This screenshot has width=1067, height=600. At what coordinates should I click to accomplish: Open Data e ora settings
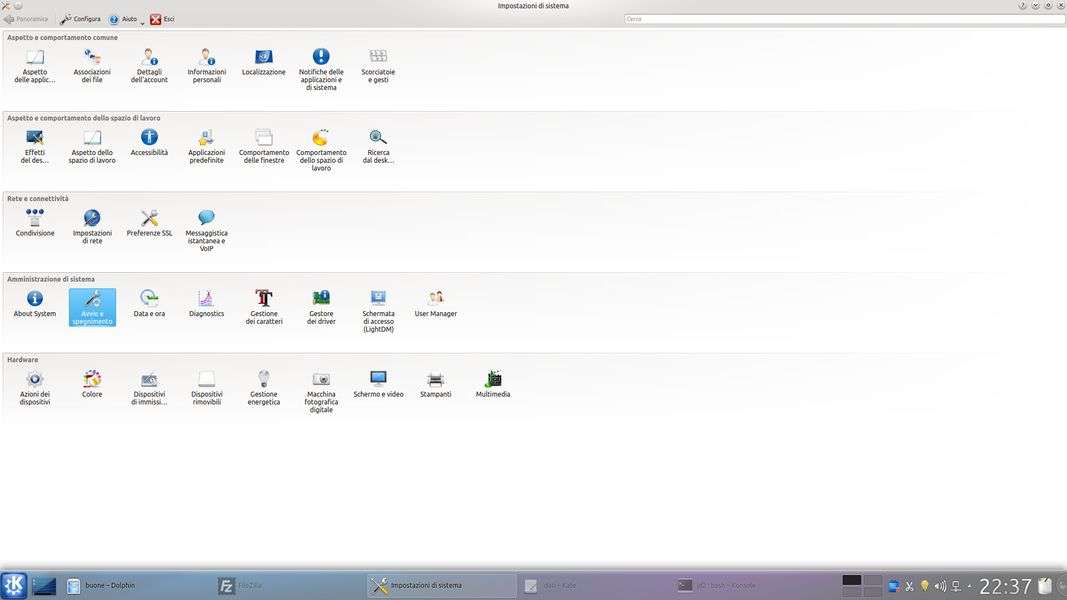click(149, 304)
